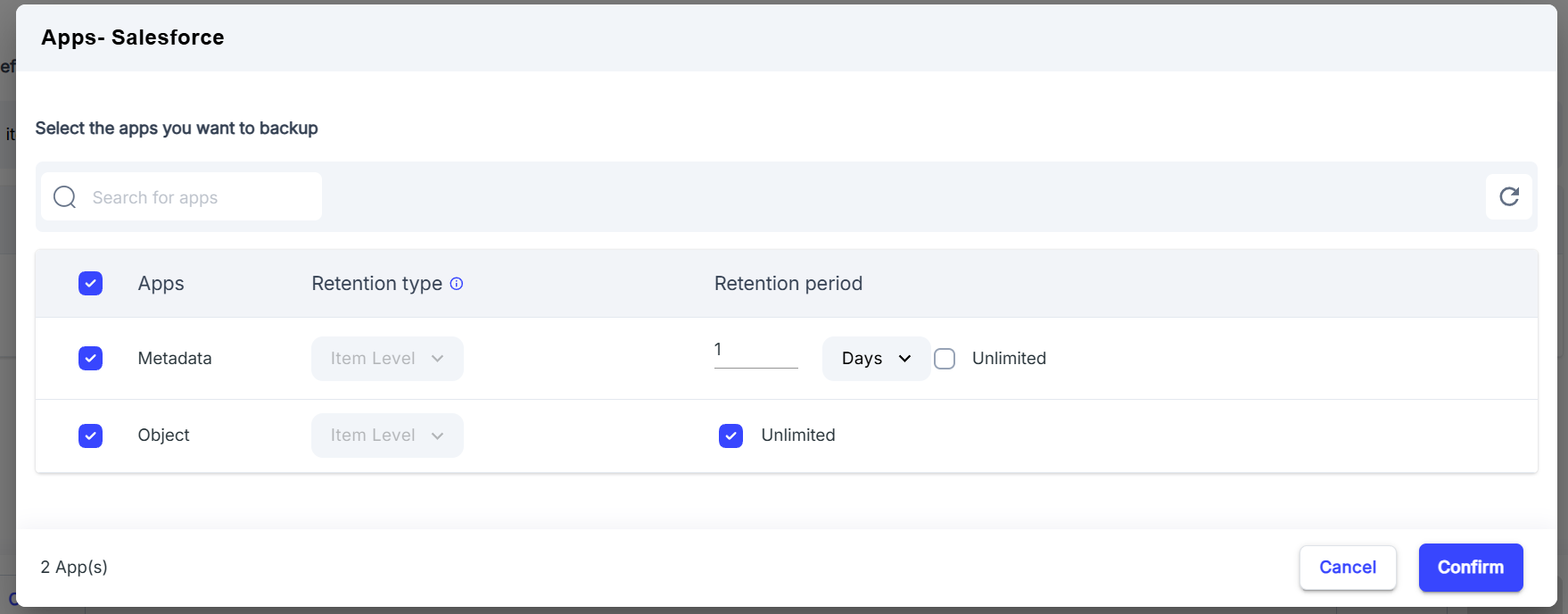Disable Unlimited retention for Object

tap(730, 436)
